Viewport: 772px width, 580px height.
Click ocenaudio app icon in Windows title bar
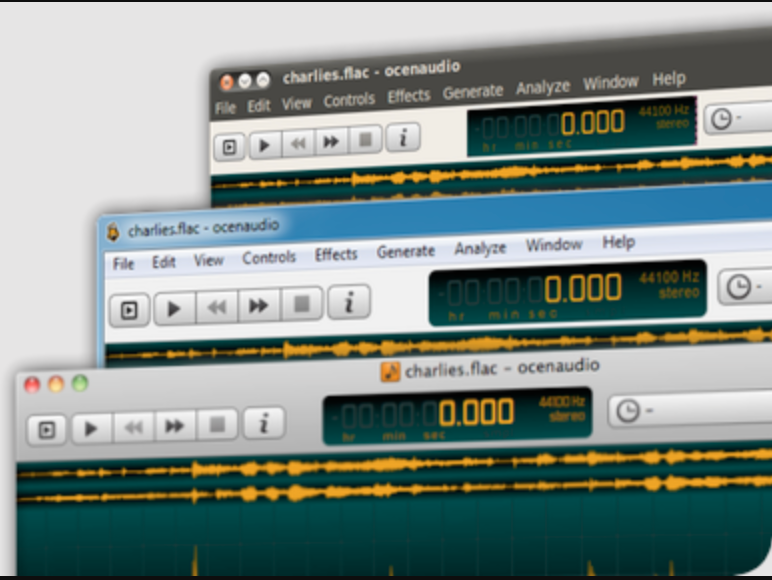pos(113,232)
